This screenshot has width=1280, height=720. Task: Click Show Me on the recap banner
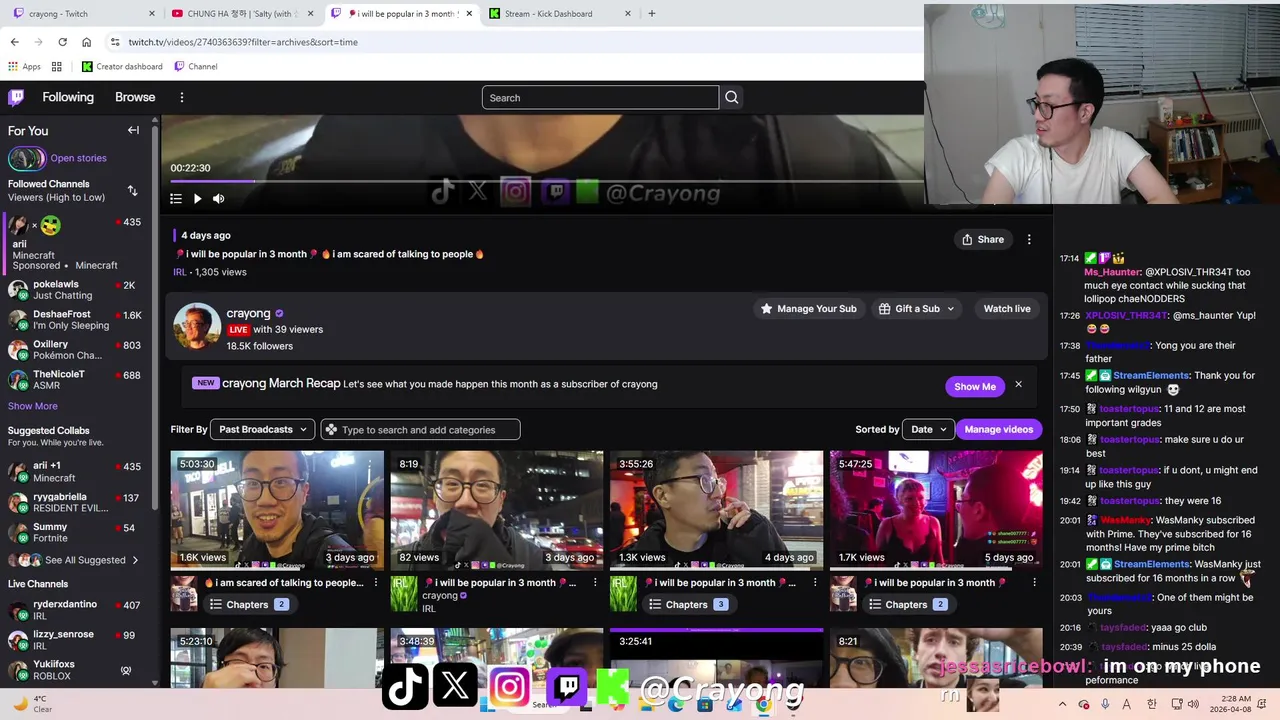click(975, 386)
